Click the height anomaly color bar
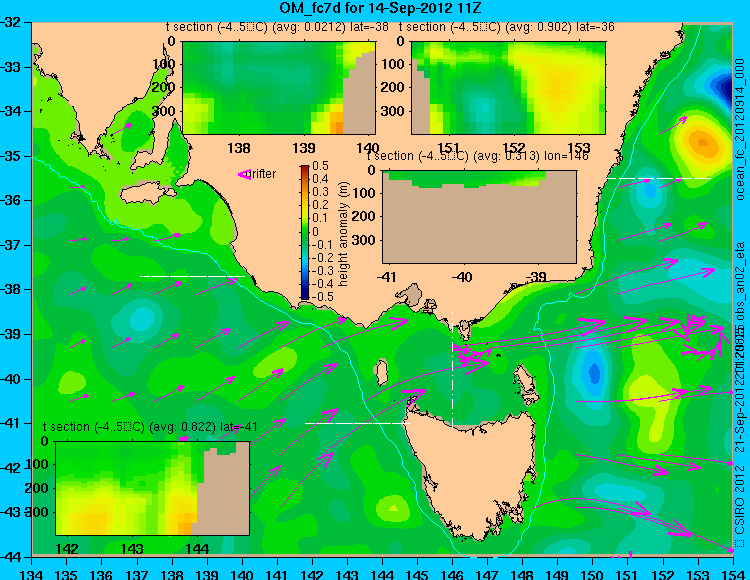Viewport: 750px width, 580px height. tap(305, 232)
